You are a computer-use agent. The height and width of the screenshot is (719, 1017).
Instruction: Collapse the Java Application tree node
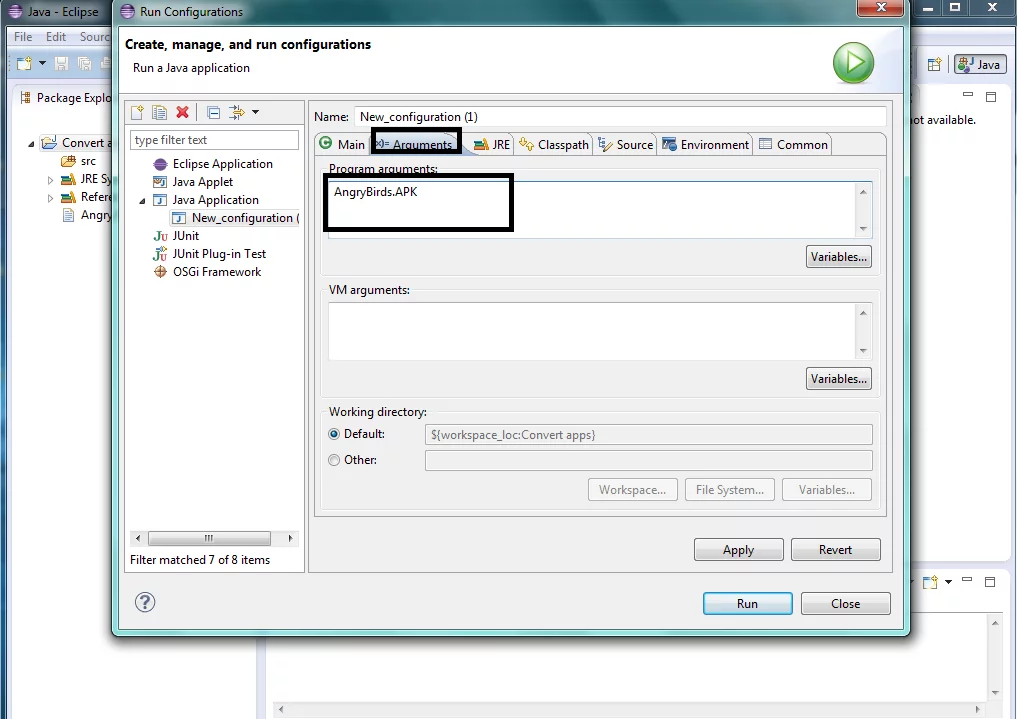142,200
